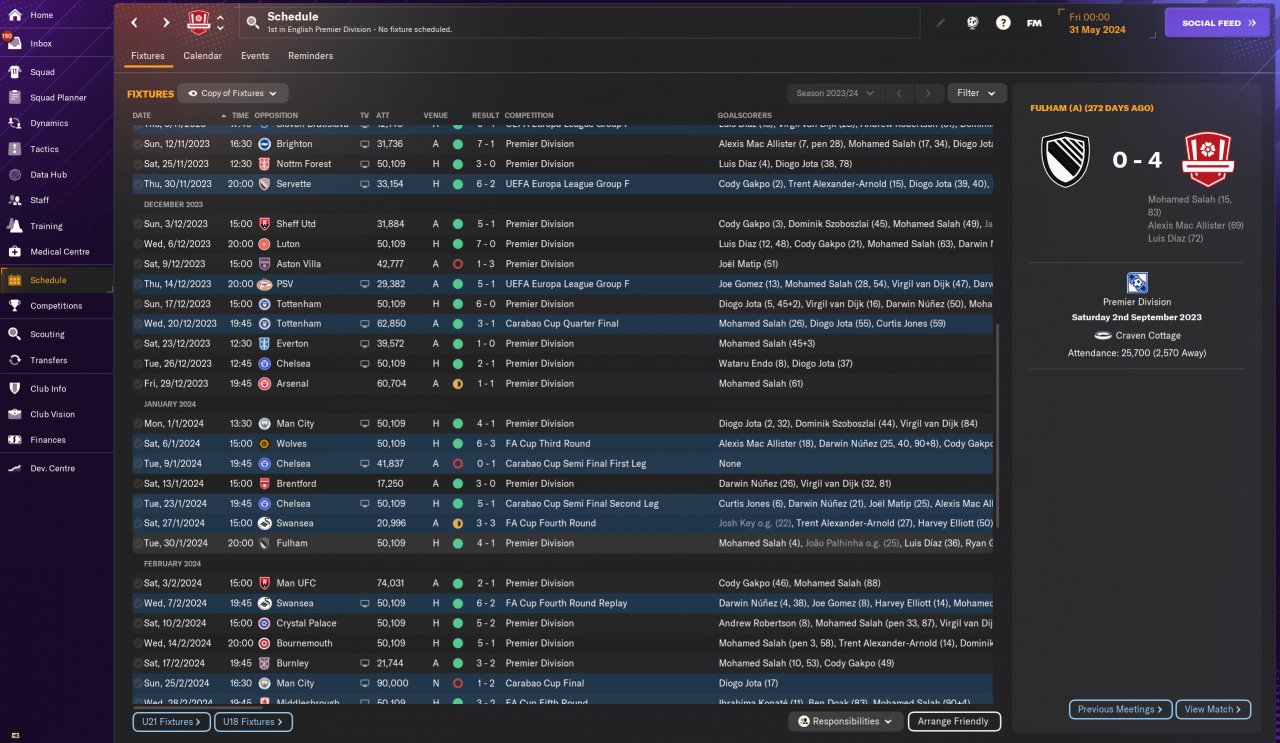Go forward with the right arrow
This screenshot has width=1280, height=743.
click(x=166, y=22)
